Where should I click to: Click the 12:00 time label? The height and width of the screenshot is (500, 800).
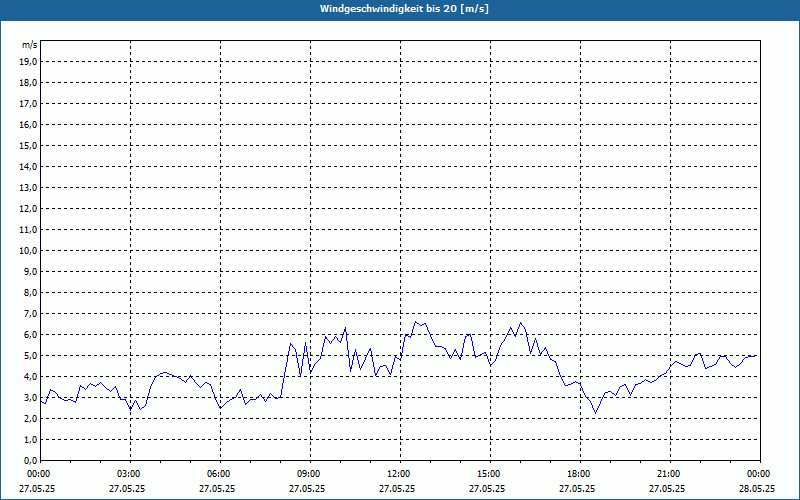tap(399, 474)
